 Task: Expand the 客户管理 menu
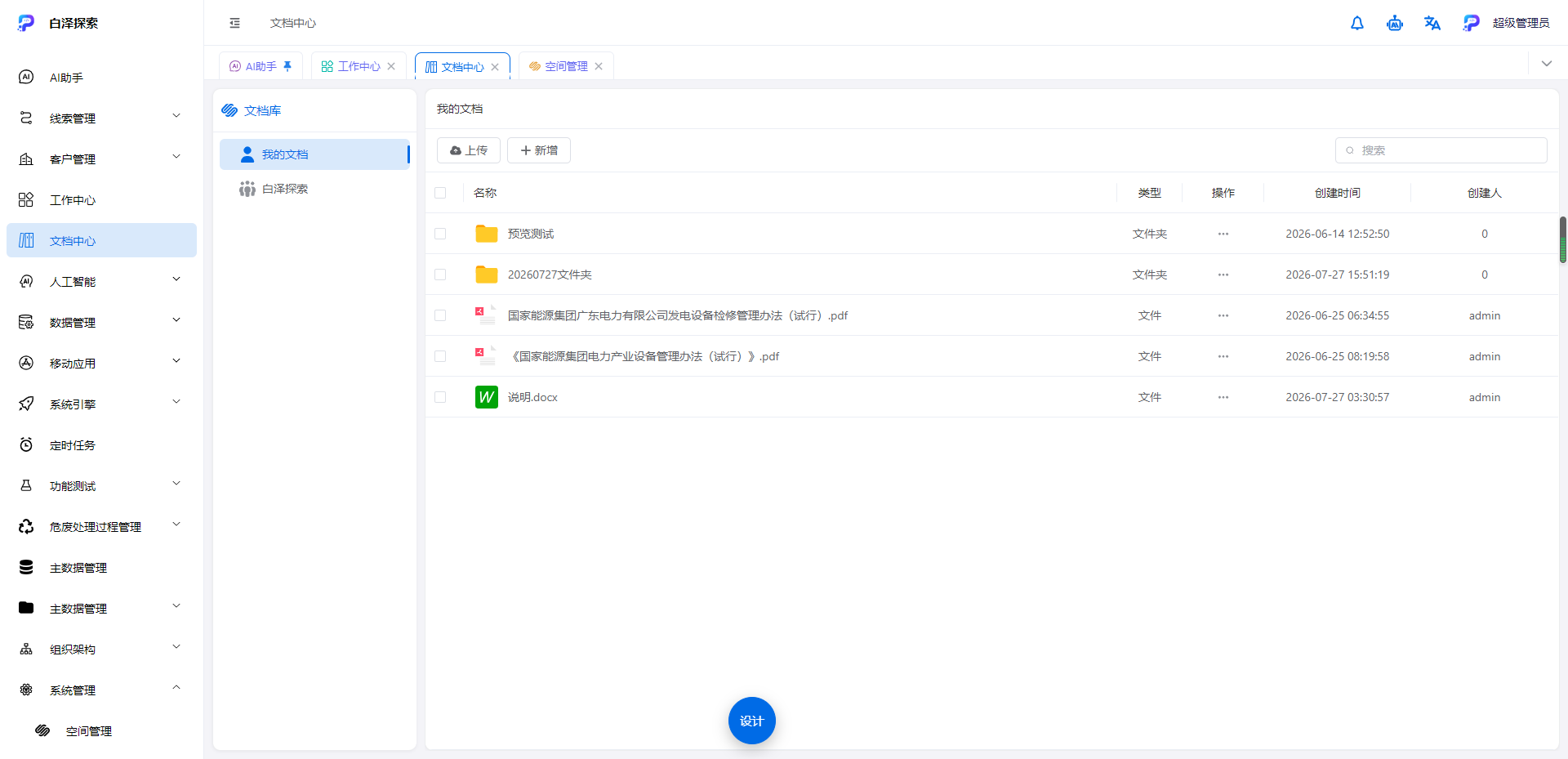(101, 159)
